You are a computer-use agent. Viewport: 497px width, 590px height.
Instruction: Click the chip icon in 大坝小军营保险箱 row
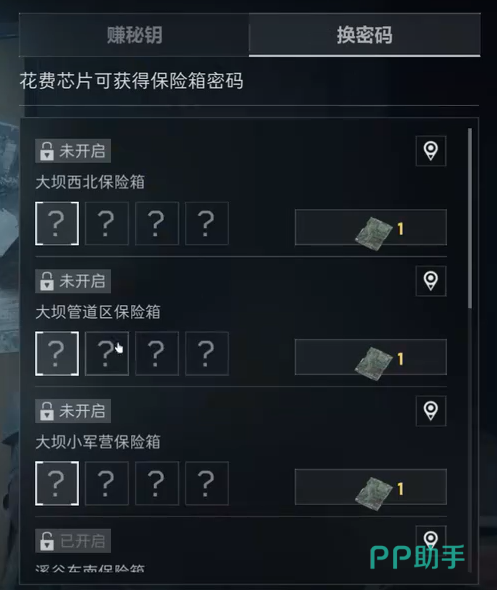click(x=374, y=492)
